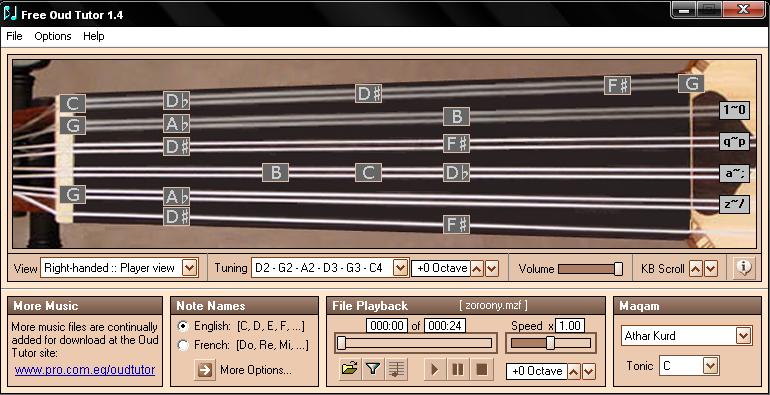Screen dimensions: 770x395
Task: Stop the file playback
Action: tap(482, 368)
